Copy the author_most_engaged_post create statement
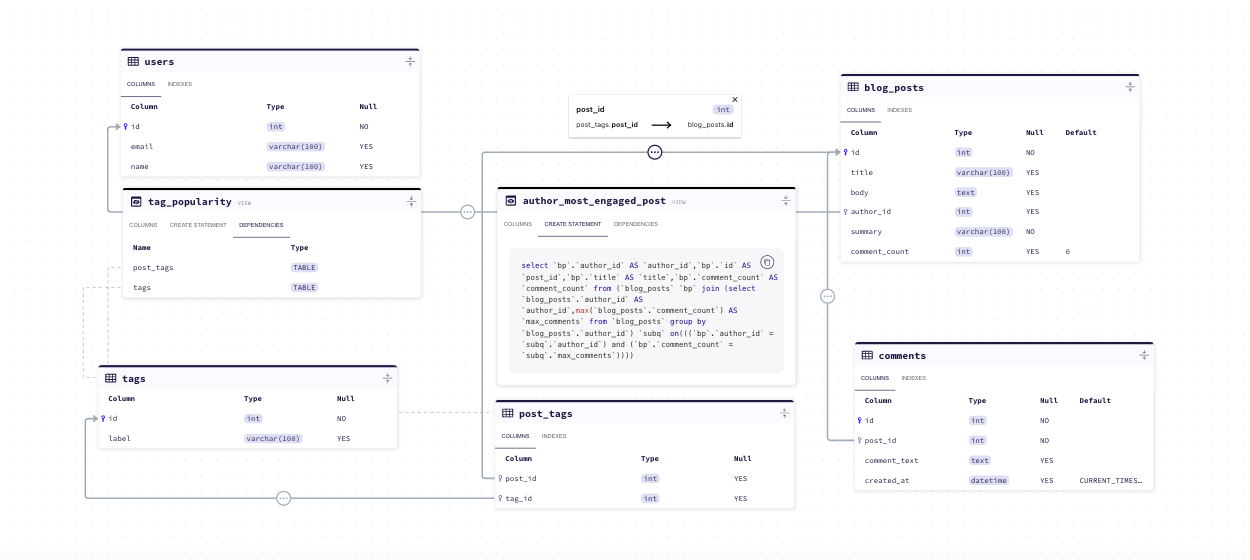 click(x=767, y=262)
